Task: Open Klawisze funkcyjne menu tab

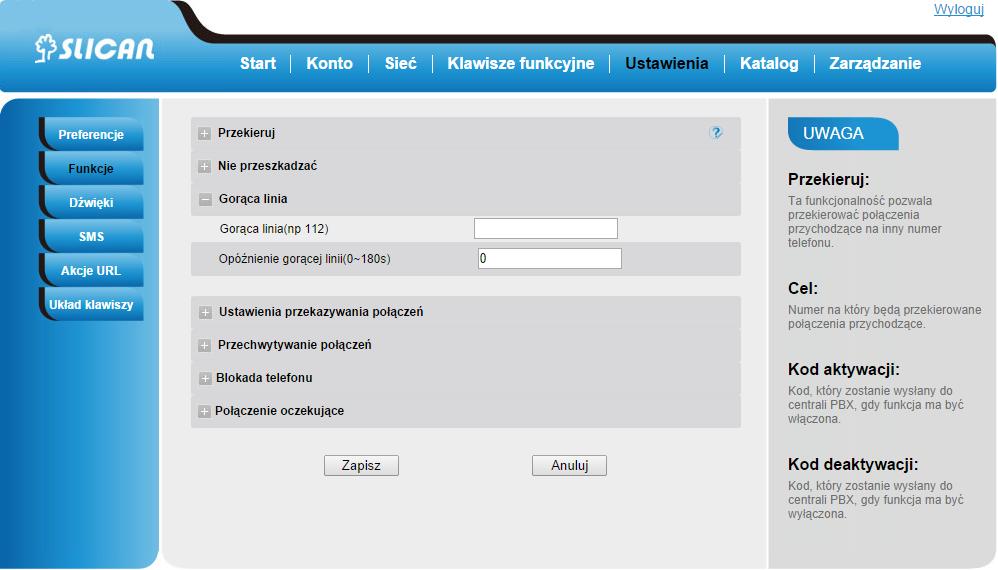Action: (521, 64)
